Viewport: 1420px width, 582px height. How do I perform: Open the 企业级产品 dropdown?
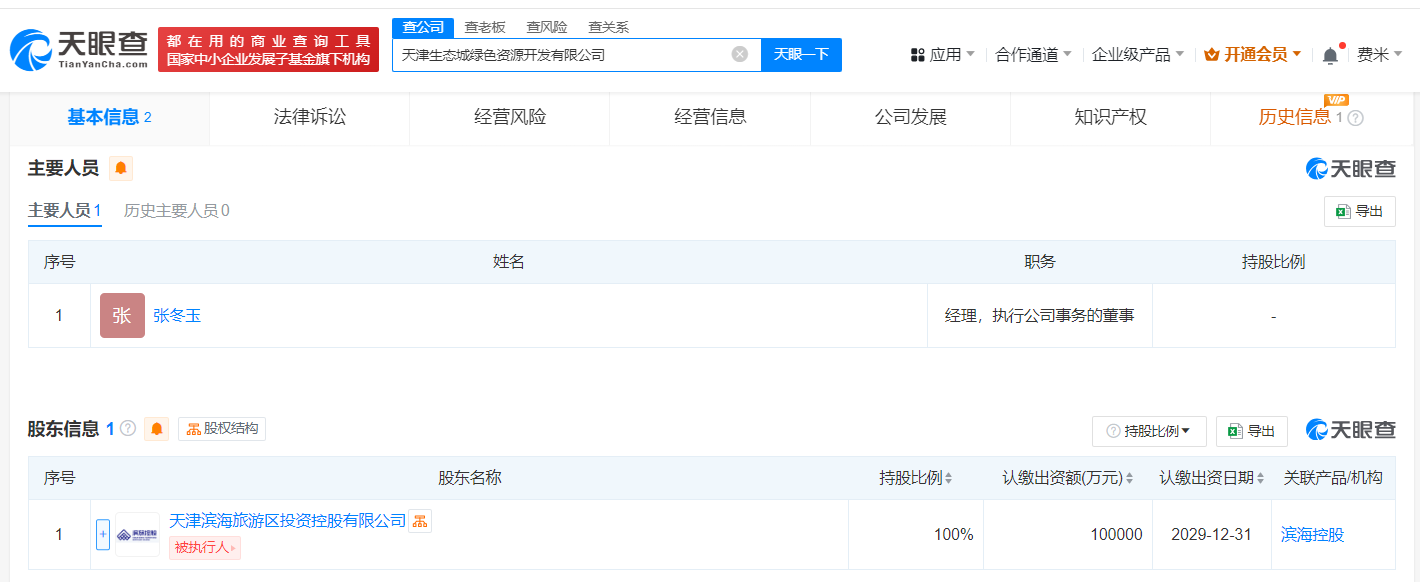pyautogui.click(x=1137, y=55)
